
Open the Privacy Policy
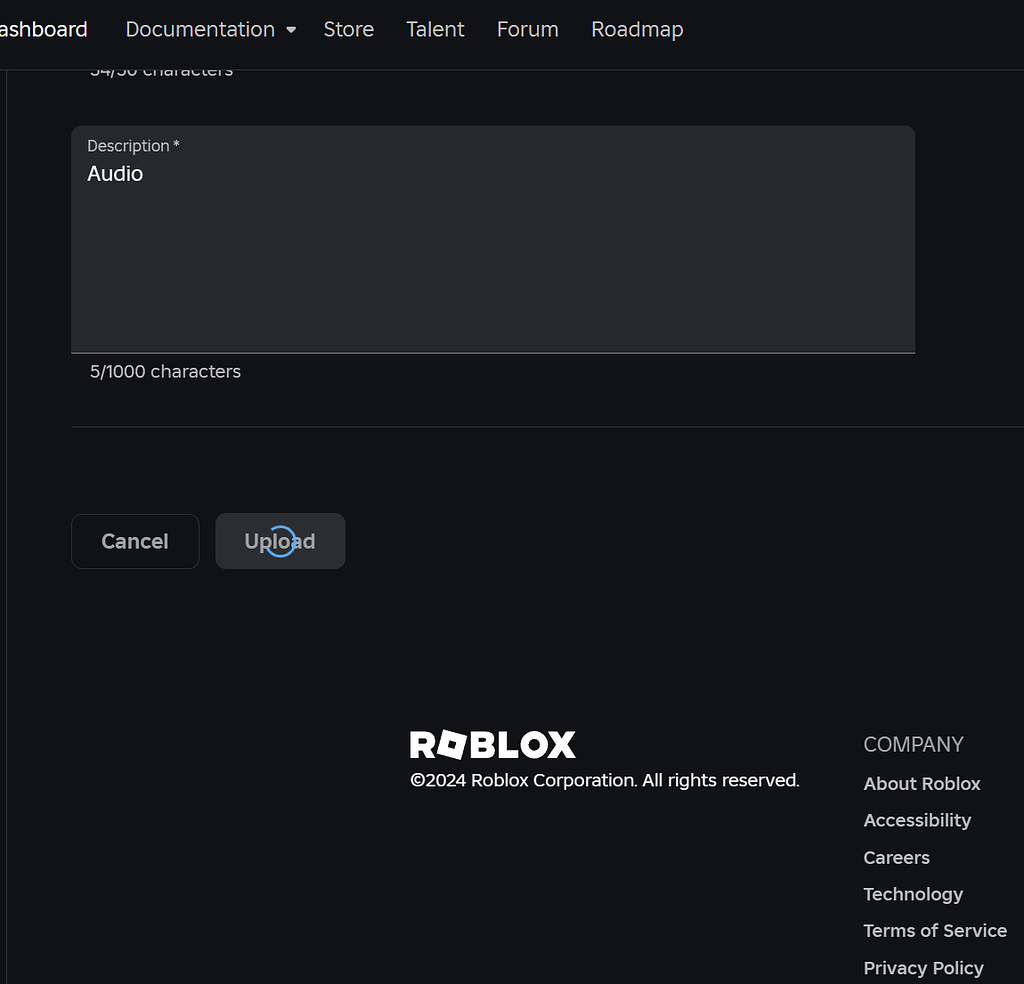(x=923, y=967)
